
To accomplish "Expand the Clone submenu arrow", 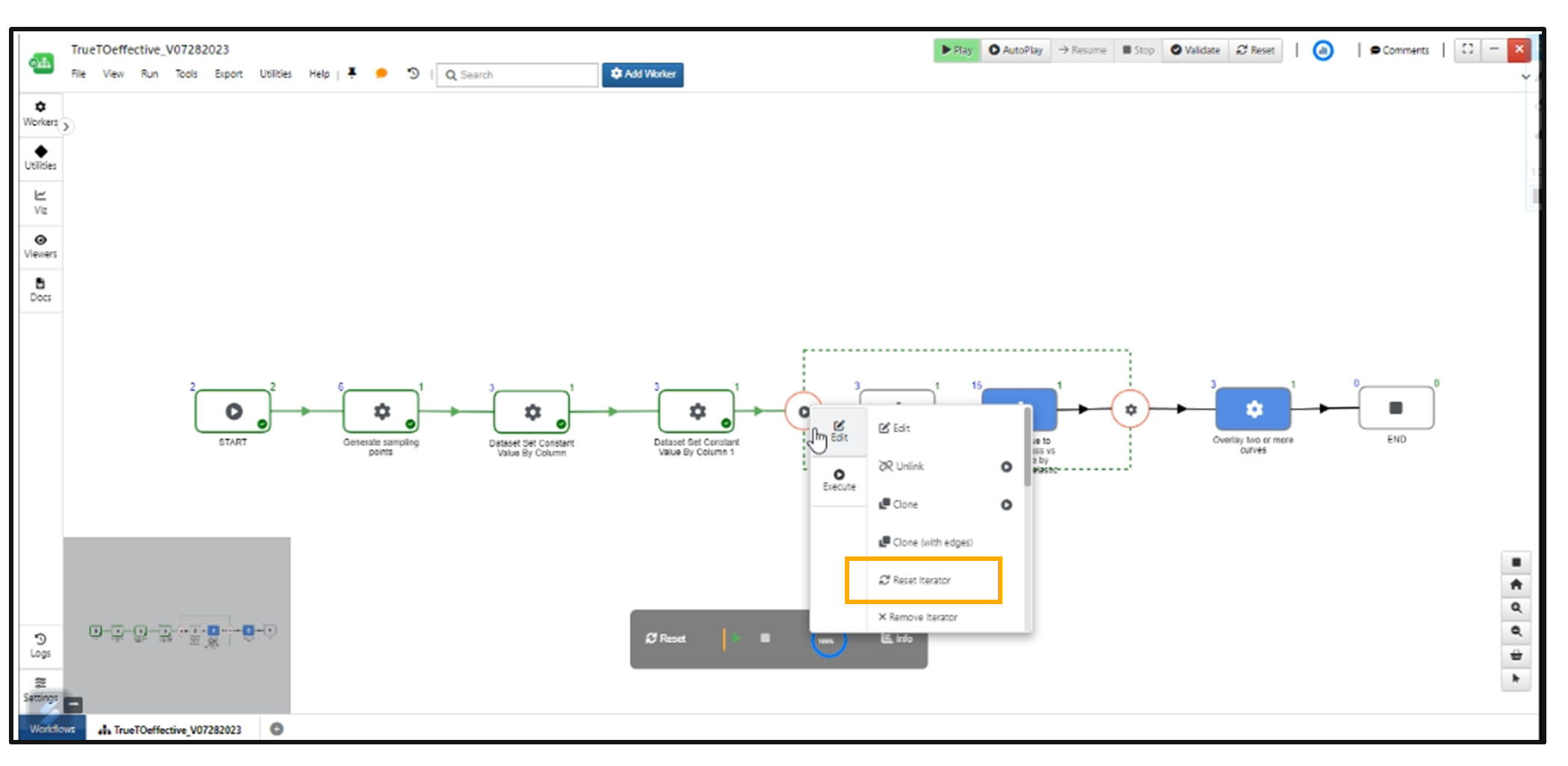I will click(1006, 505).
